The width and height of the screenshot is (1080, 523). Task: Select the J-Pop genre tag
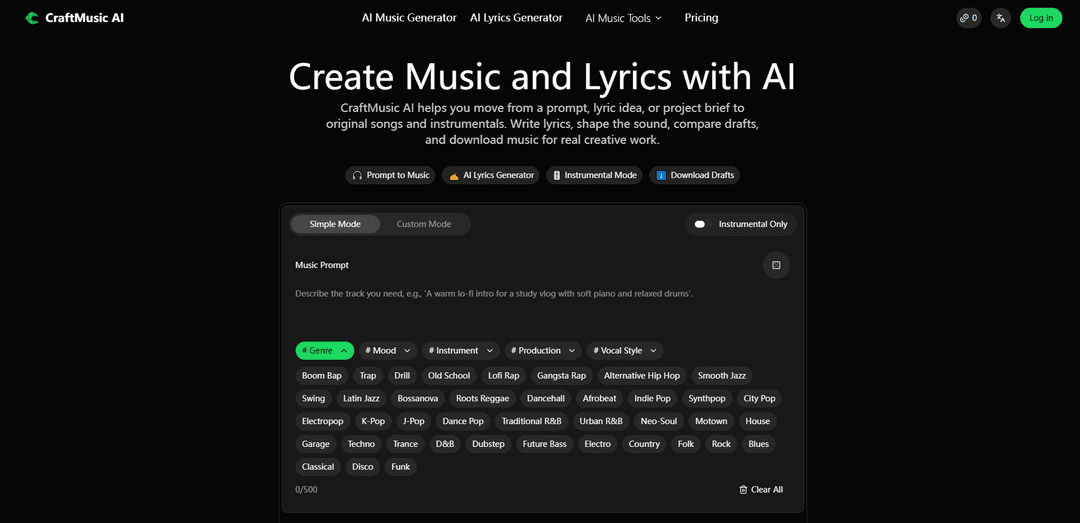pos(413,421)
